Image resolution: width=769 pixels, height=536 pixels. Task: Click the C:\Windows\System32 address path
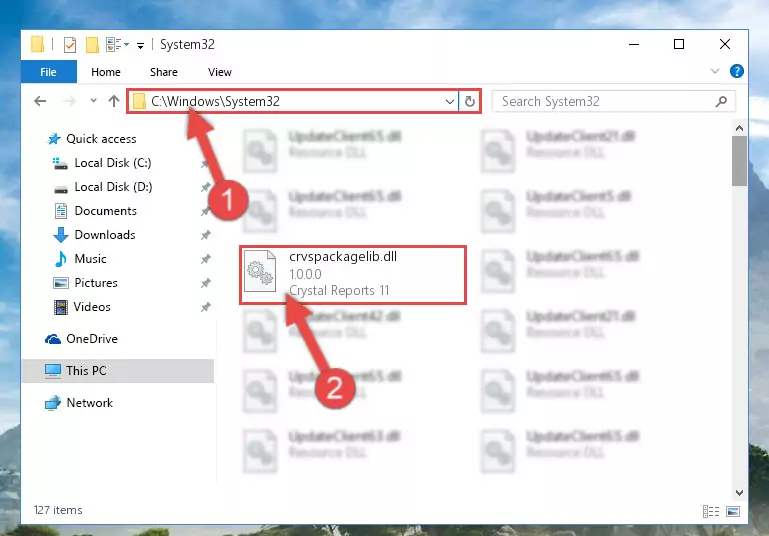pos(215,102)
